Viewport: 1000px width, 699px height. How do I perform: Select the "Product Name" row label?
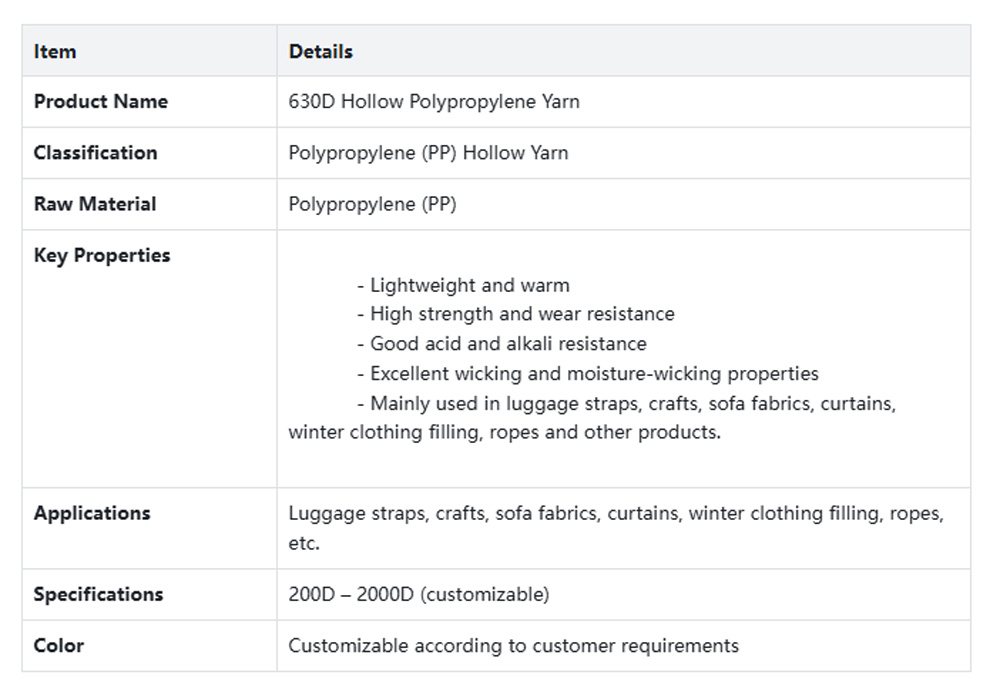click(100, 102)
